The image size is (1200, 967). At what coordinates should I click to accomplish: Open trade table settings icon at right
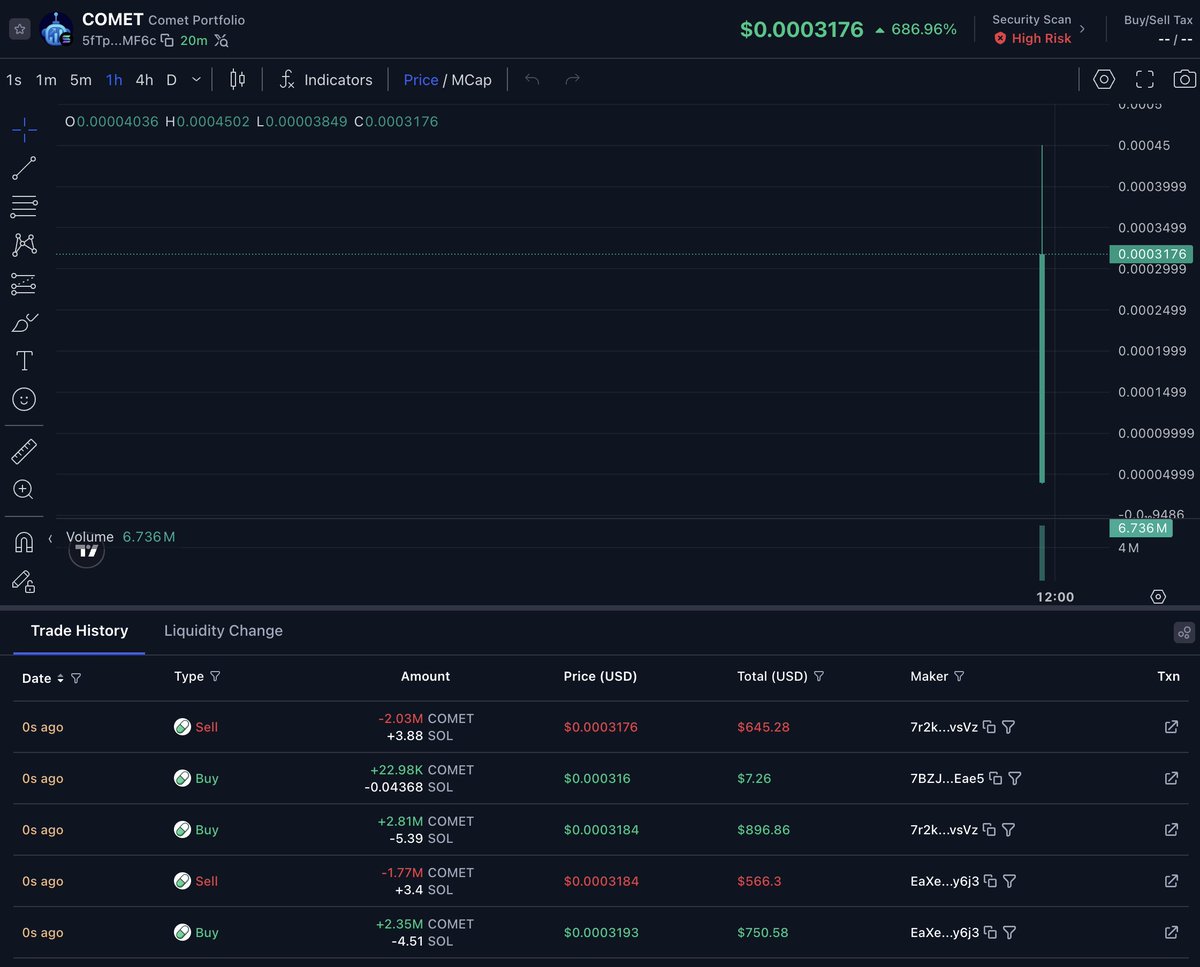pos(1184,632)
